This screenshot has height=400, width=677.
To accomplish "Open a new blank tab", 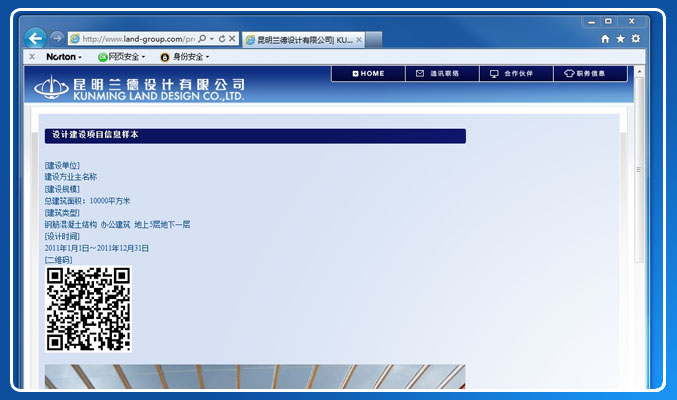I will [373, 40].
